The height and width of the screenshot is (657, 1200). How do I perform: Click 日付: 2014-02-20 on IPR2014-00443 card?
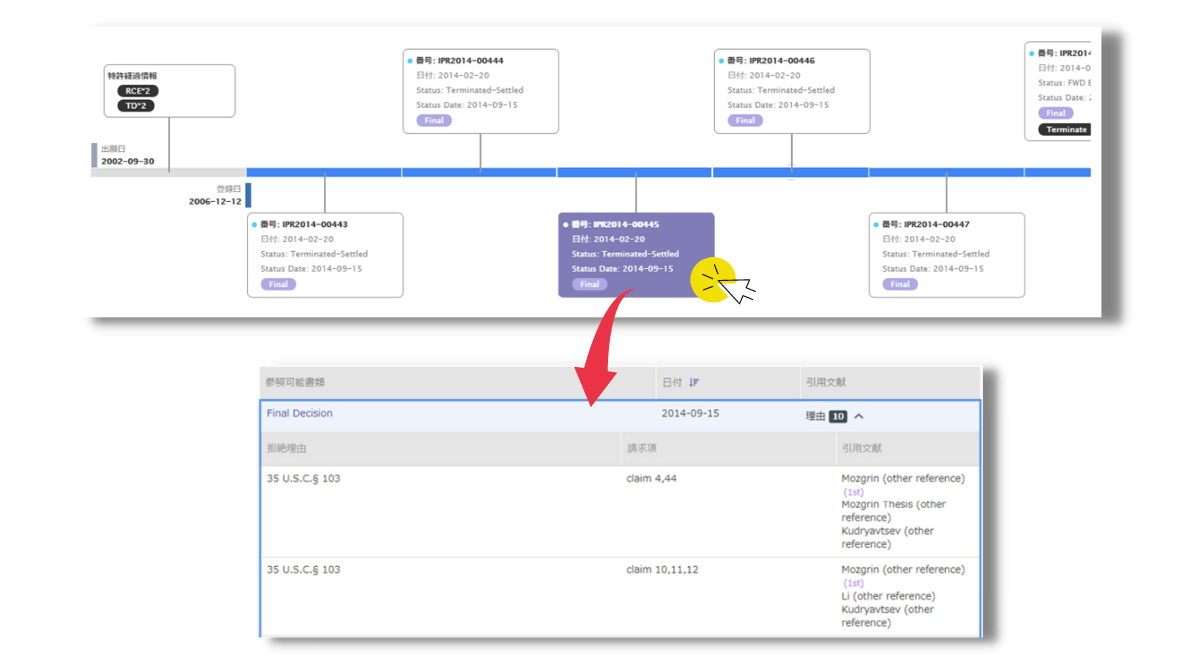(297, 239)
